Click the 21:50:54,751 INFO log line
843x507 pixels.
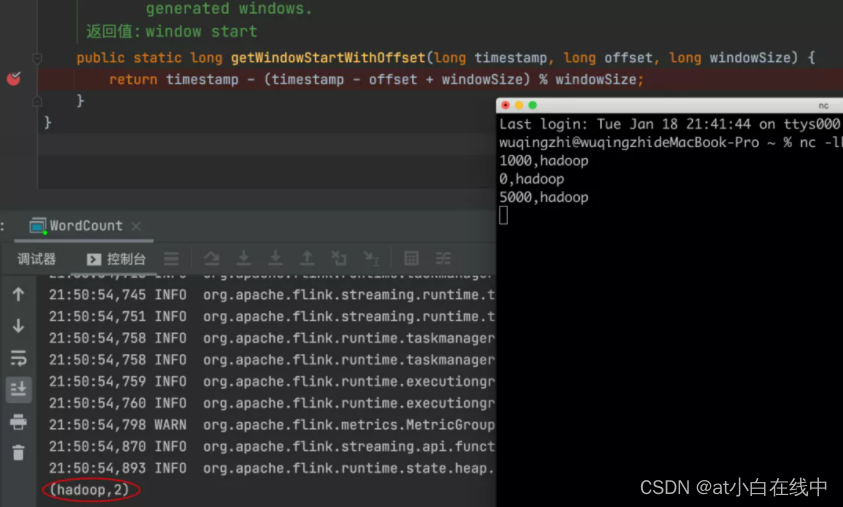coord(272,316)
